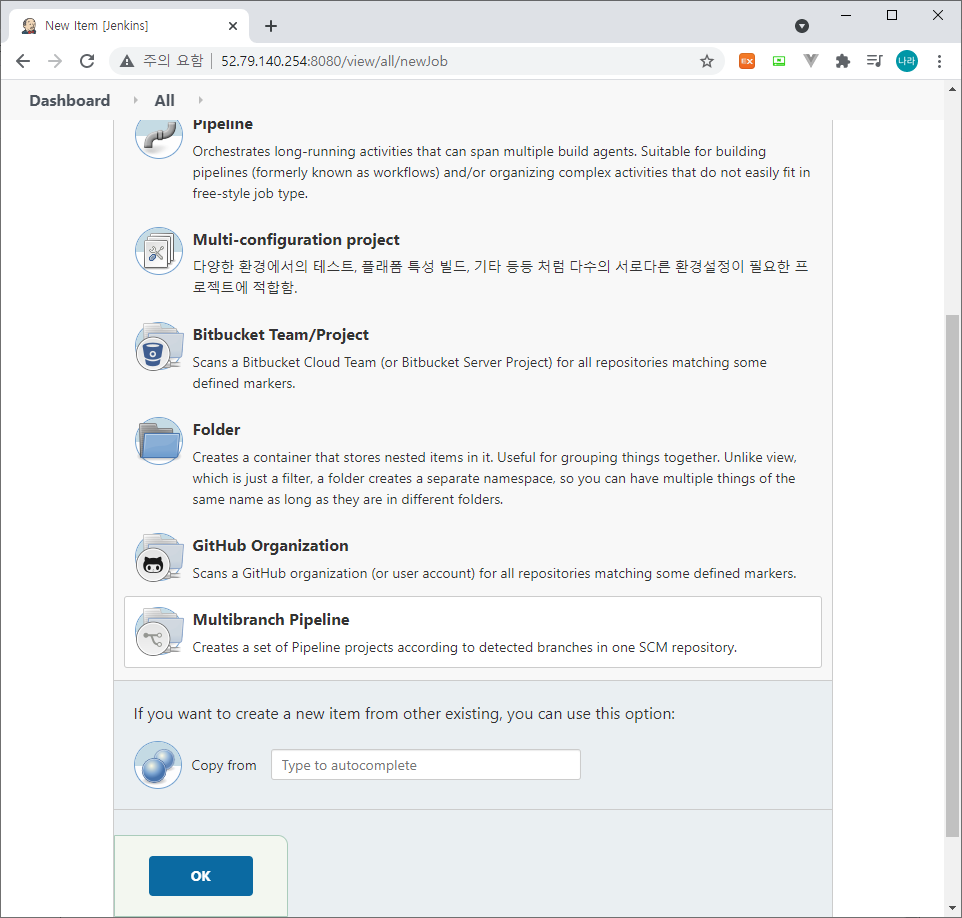Screen dimensions: 962x918
Task: Click the GitHub Organization description text
Action: 494,573
